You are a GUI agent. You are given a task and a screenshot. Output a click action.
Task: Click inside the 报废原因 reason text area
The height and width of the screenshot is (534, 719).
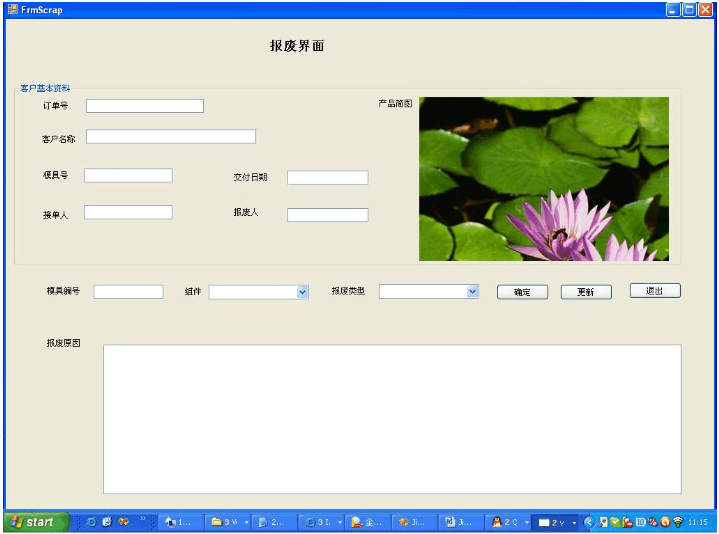click(x=392, y=418)
